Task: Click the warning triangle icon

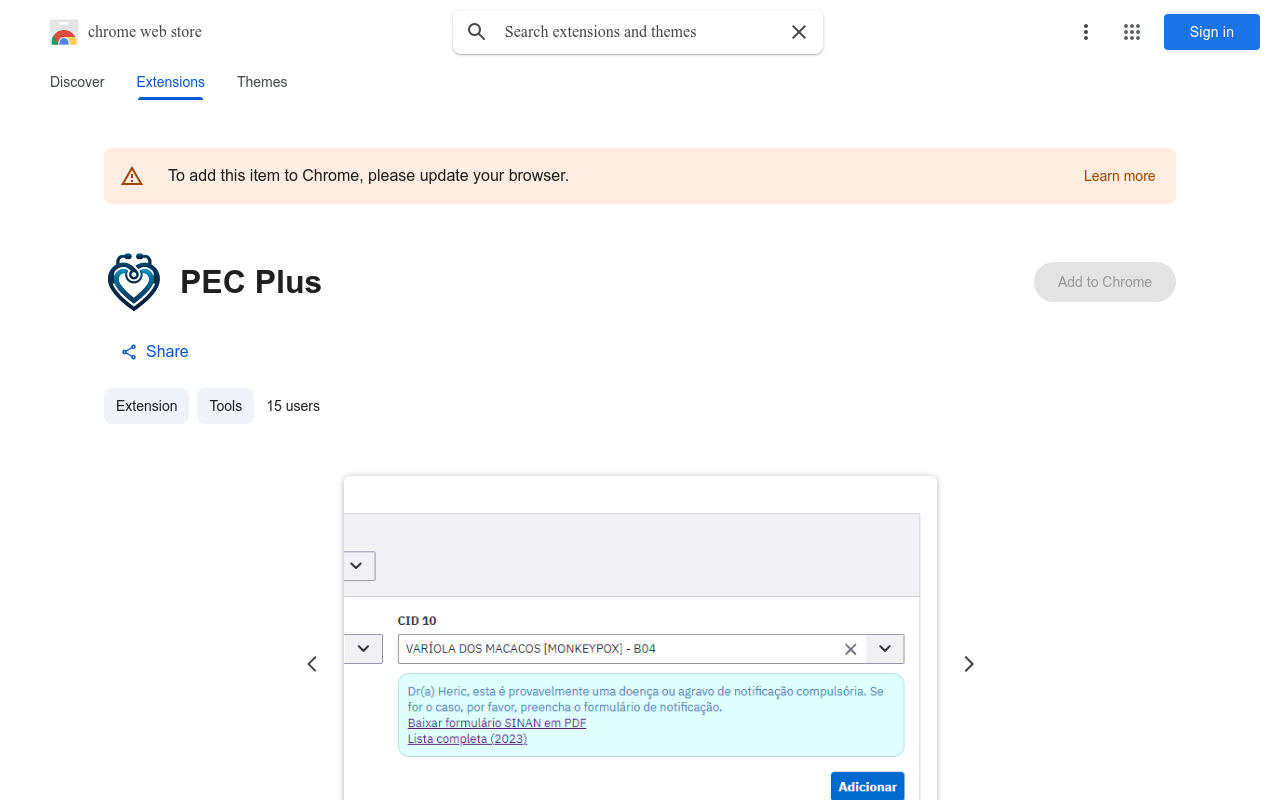Action: click(x=132, y=176)
